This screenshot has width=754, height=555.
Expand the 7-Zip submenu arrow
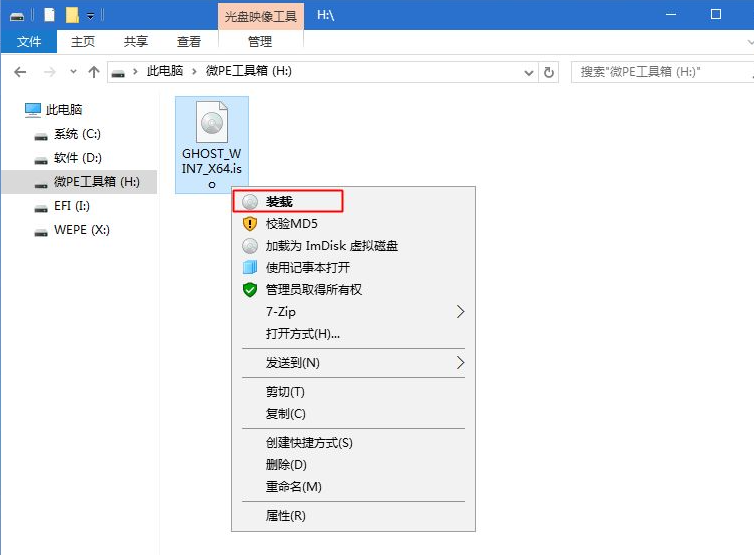(460, 312)
